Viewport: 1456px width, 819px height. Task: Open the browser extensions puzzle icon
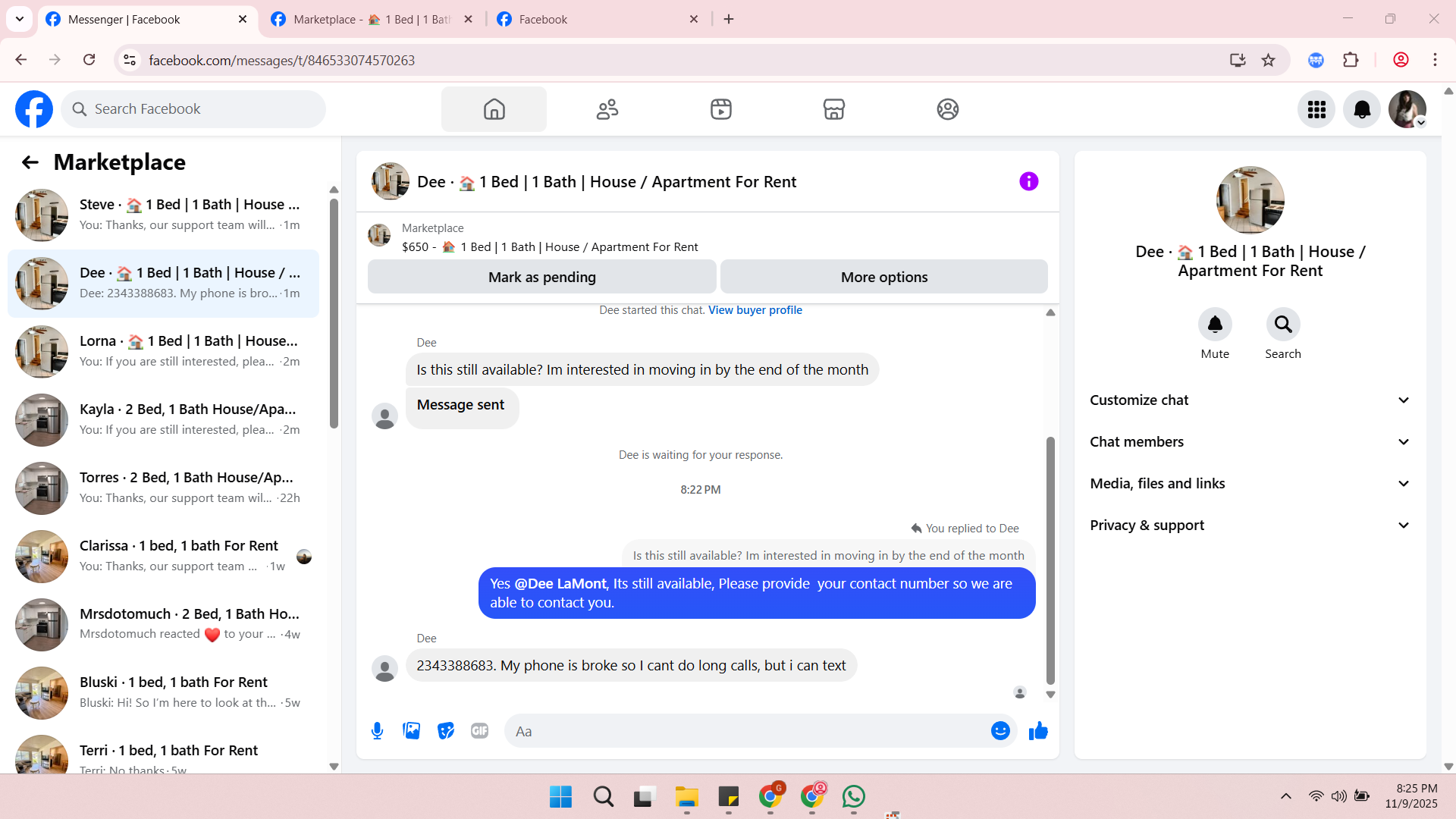coord(1351,60)
